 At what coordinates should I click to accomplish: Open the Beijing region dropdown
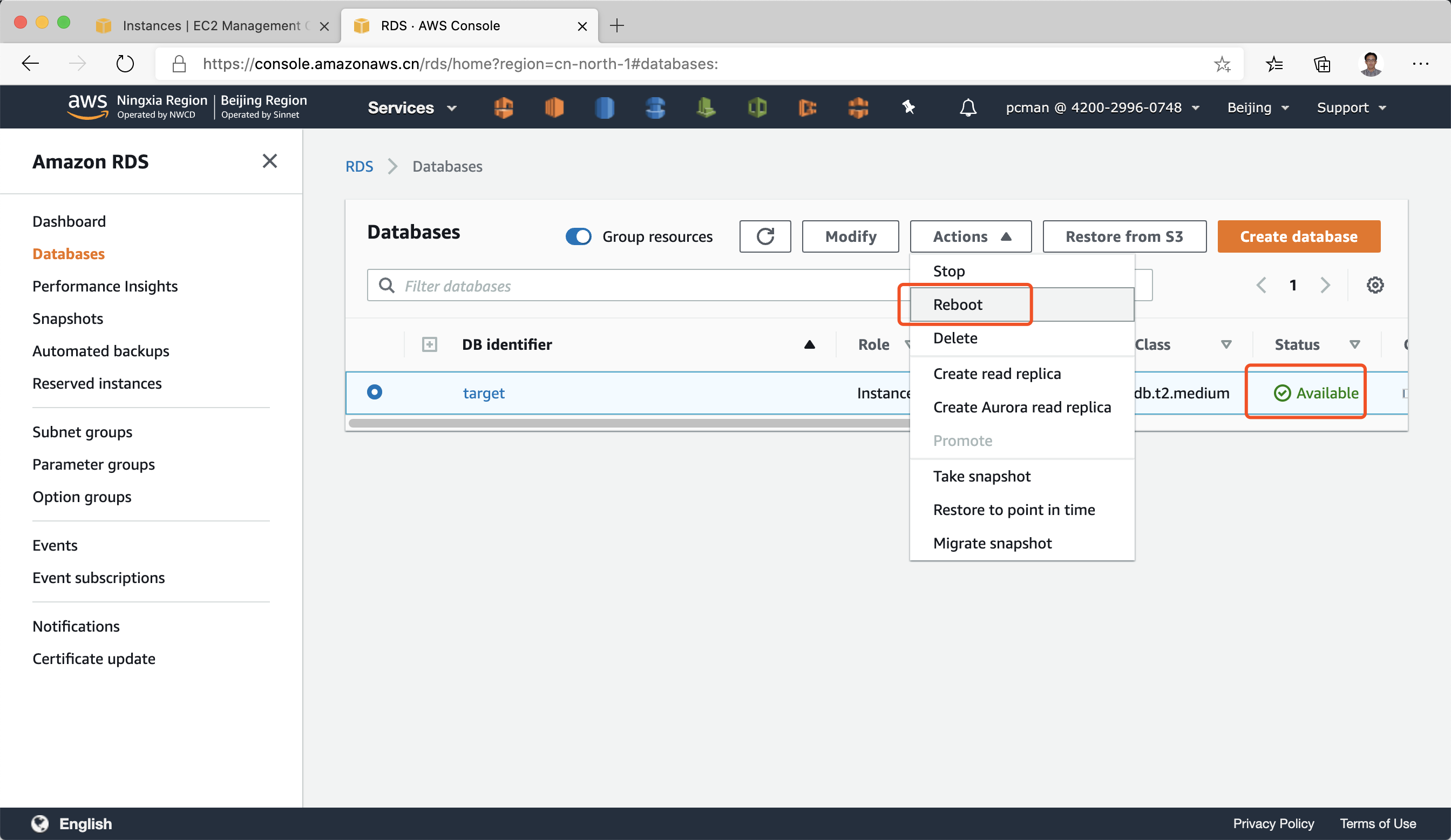[x=1258, y=107]
